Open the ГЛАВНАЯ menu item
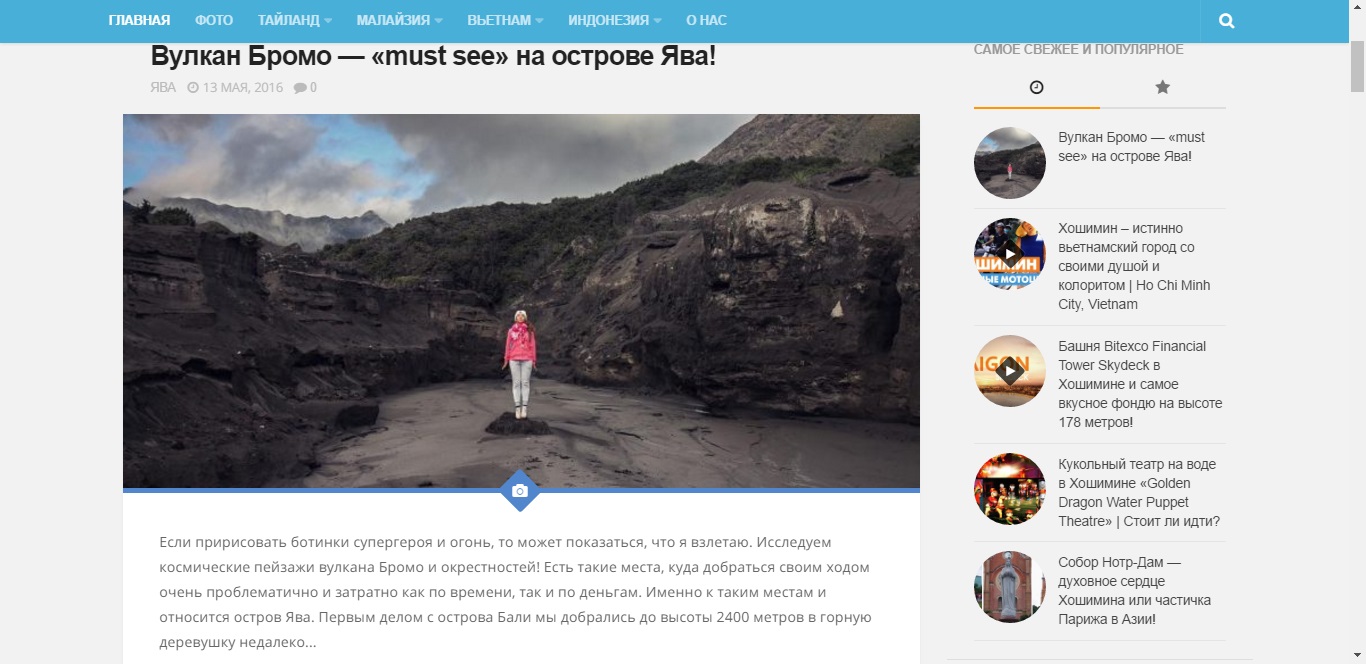 (x=139, y=20)
